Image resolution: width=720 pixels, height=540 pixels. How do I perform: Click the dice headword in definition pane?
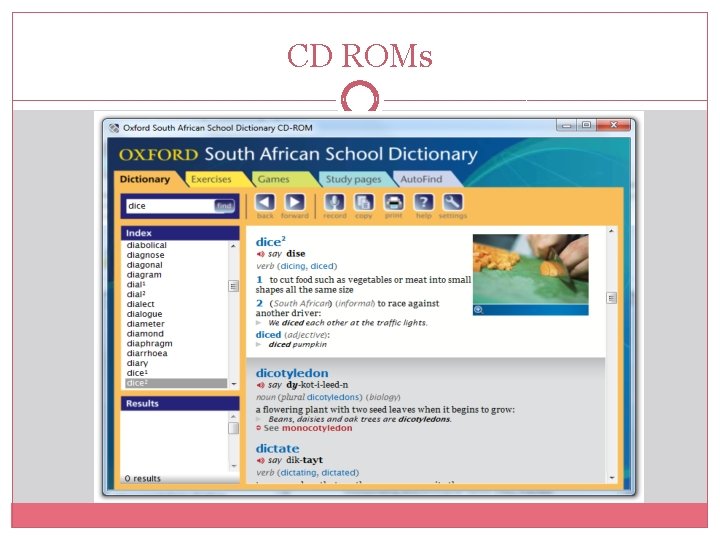[x=270, y=242]
